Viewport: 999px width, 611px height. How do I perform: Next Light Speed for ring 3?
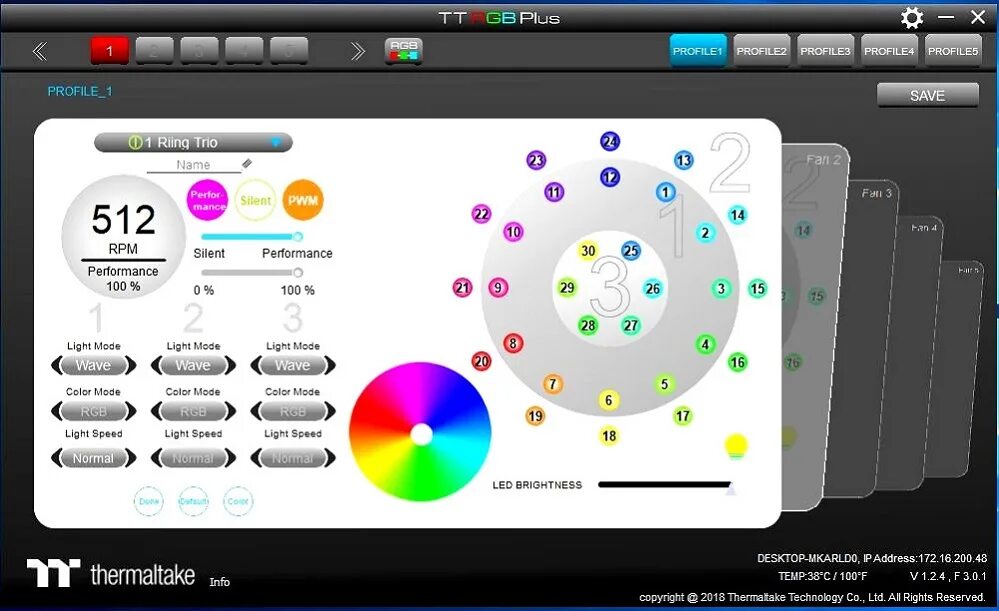(329, 458)
